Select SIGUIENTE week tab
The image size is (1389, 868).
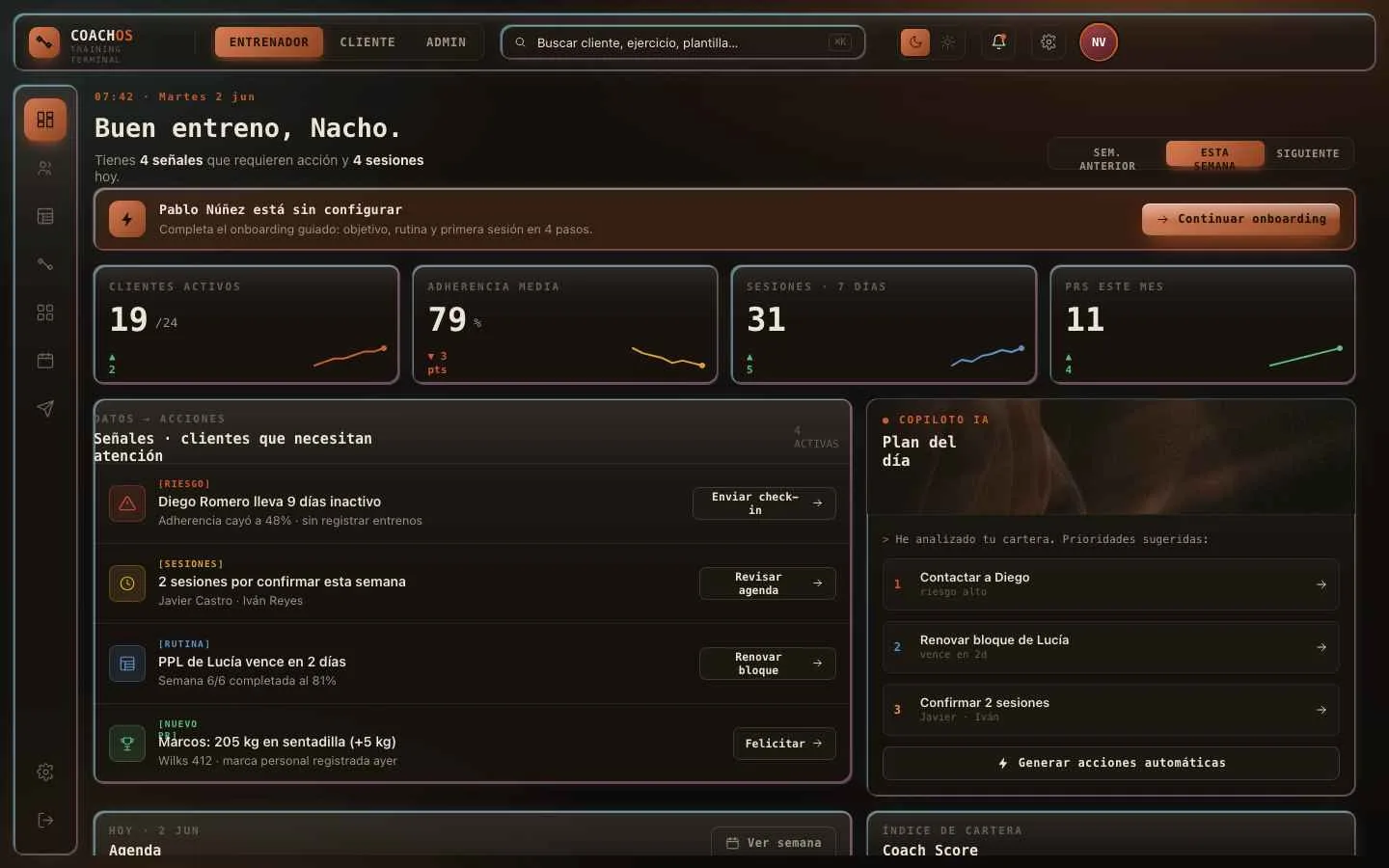click(1308, 154)
